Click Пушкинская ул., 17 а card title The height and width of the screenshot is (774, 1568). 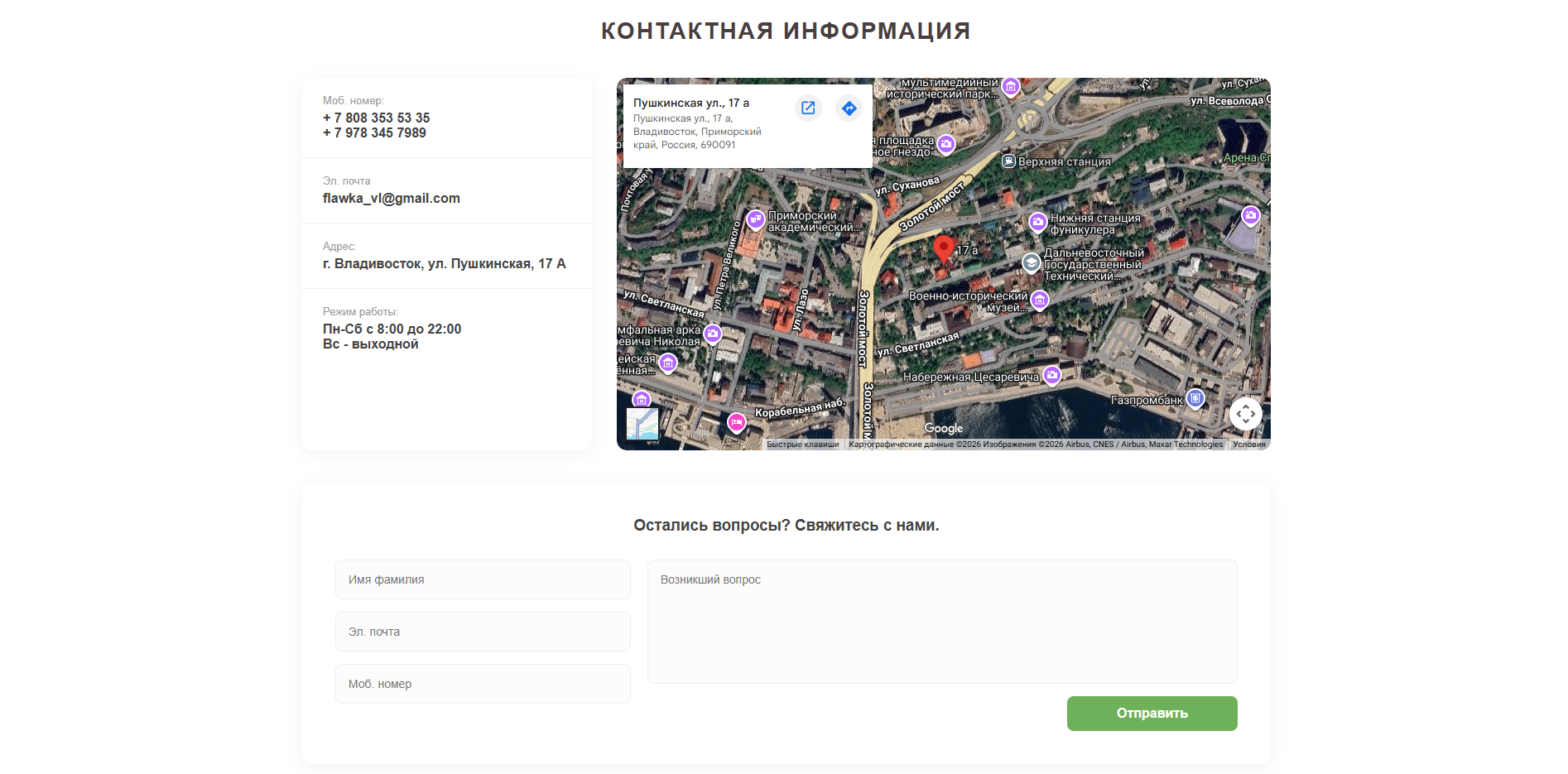(x=691, y=103)
